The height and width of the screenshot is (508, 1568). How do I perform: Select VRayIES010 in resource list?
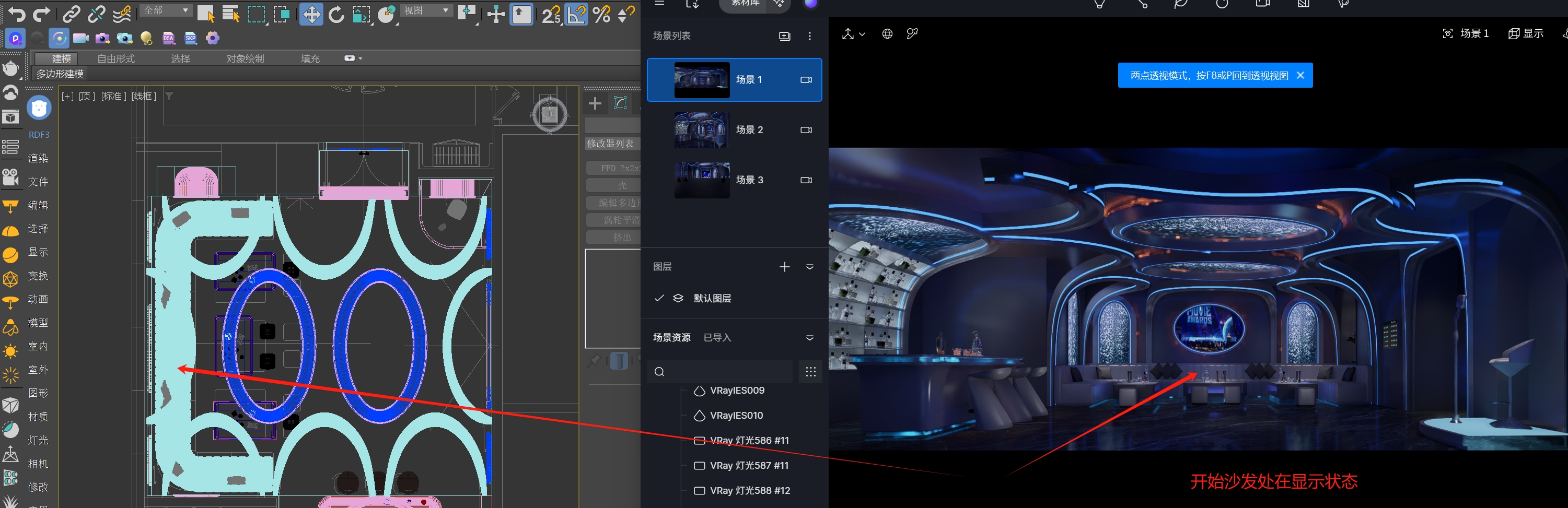(736, 416)
